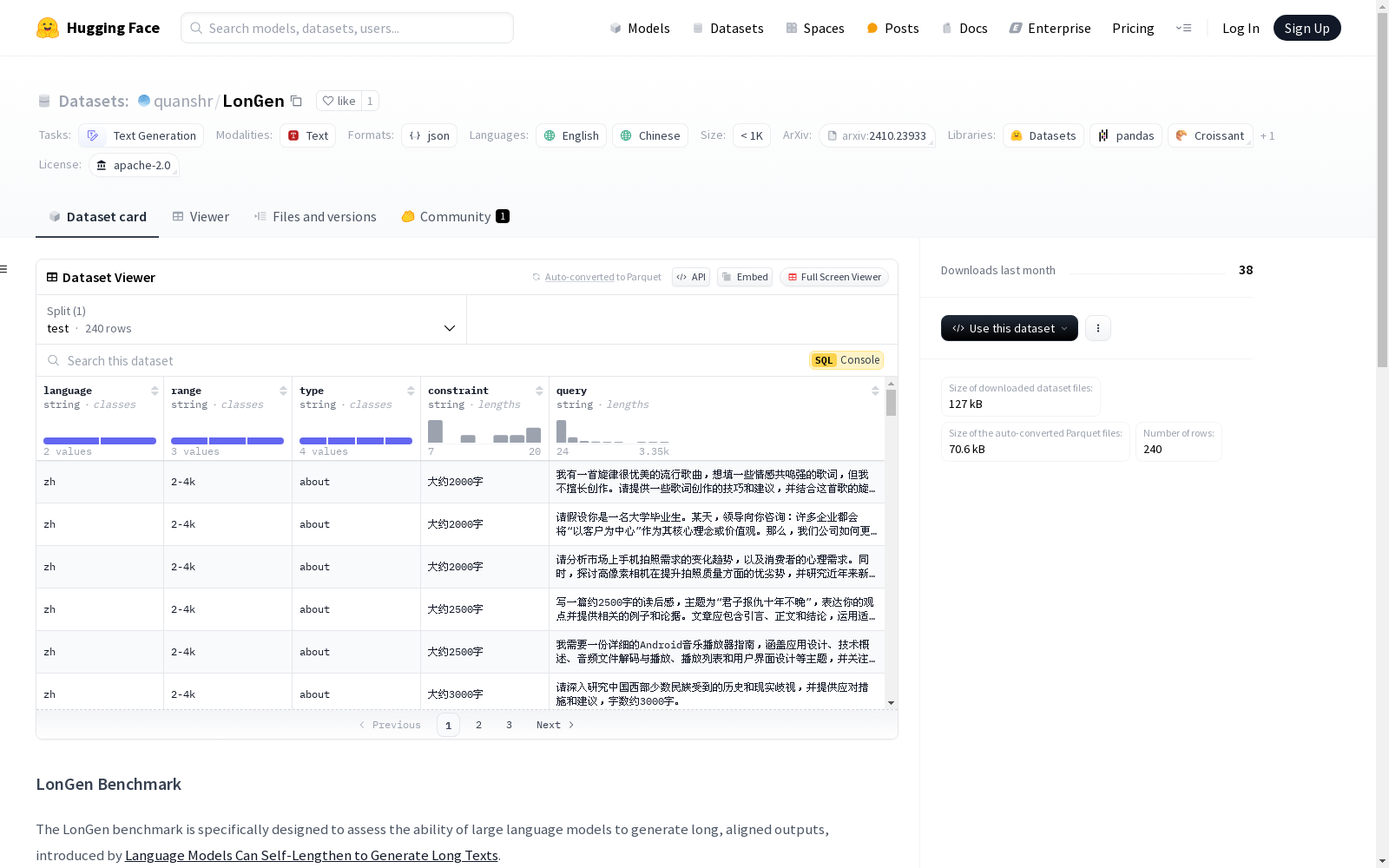Click the Log In link
Viewport: 1389px width, 868px height.
(x=1241, y=28)
